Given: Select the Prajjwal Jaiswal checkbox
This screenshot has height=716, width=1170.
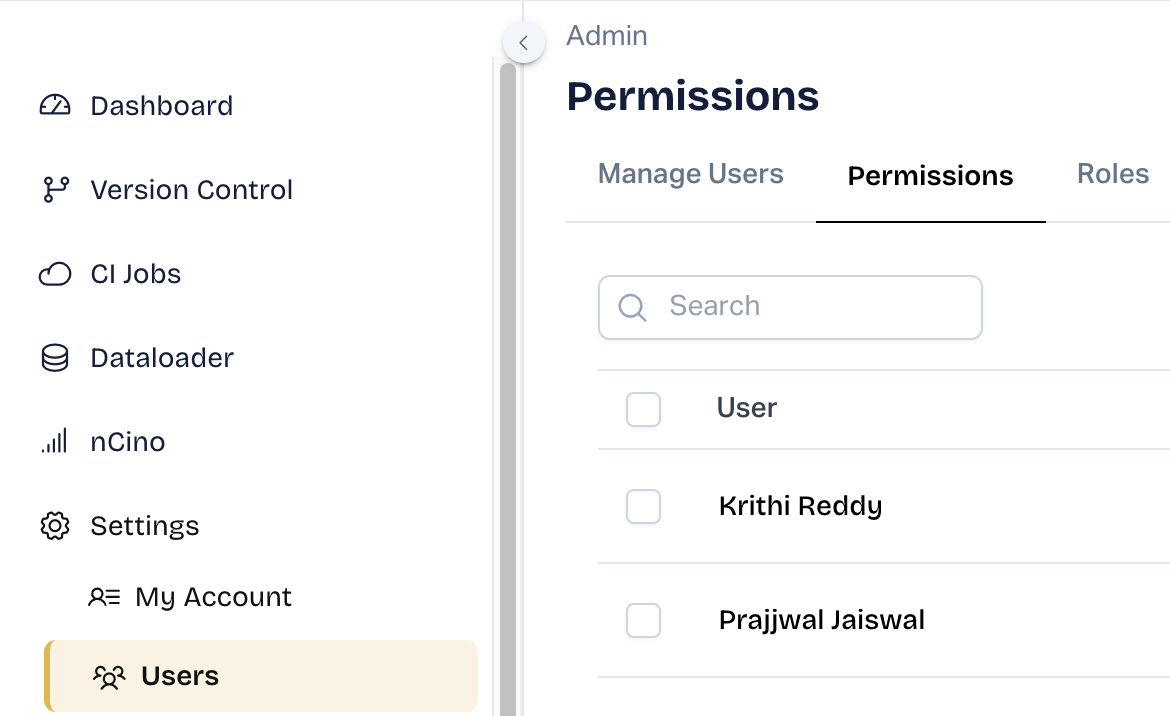Looking at the screenshot, I should tap(643, 621).
